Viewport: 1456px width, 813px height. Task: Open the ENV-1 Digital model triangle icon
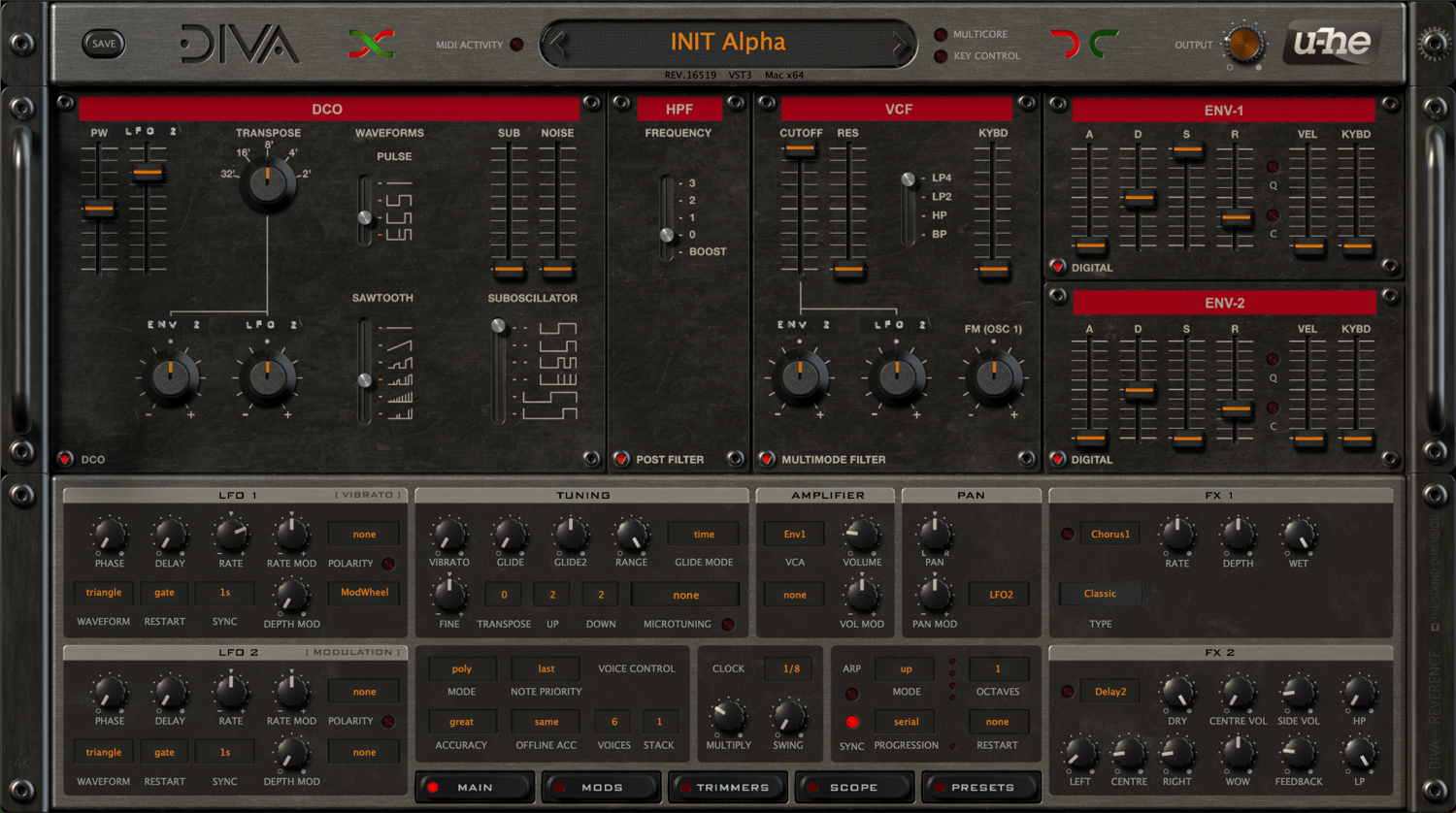1058,267
